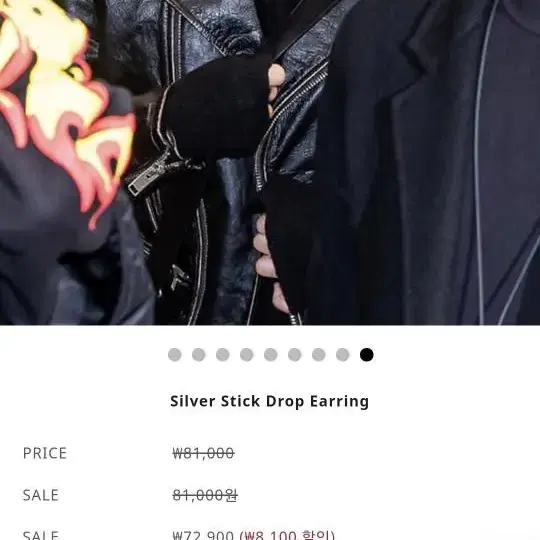Click the active black ninth dot
Viewport: 540px width, 540px height.
point(367,355)
